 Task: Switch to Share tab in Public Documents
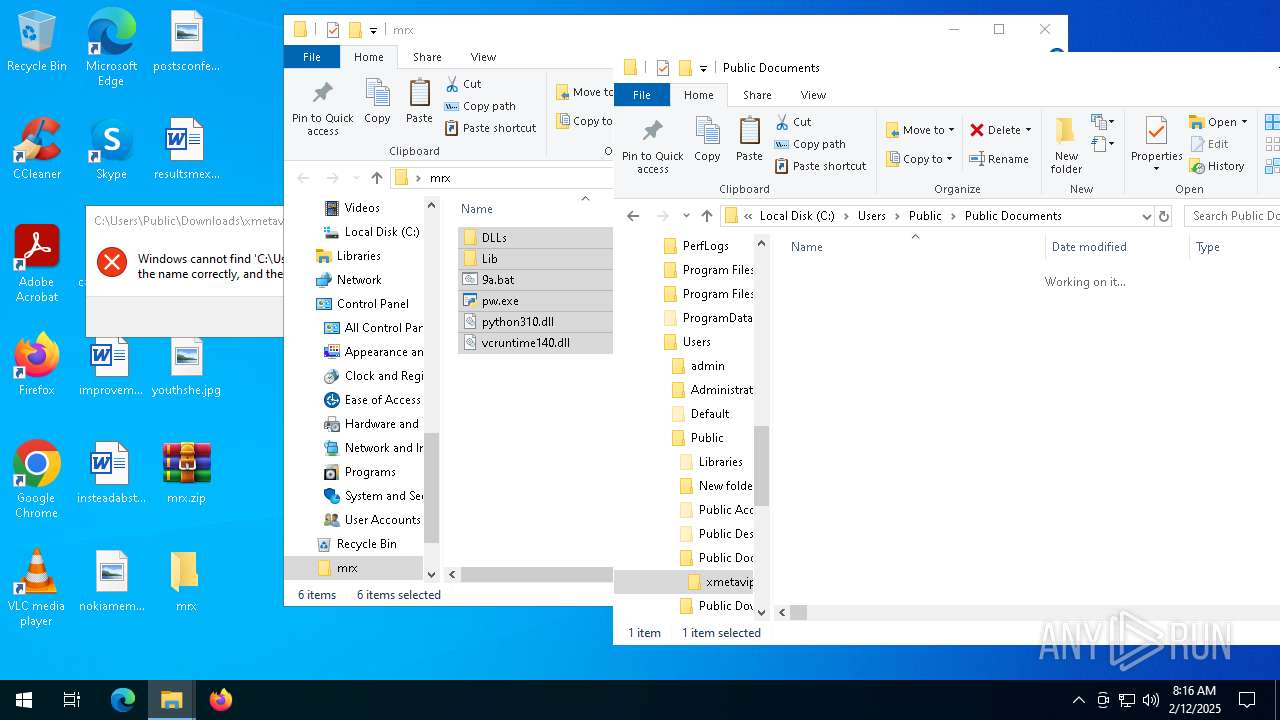(x=757, y=95)
